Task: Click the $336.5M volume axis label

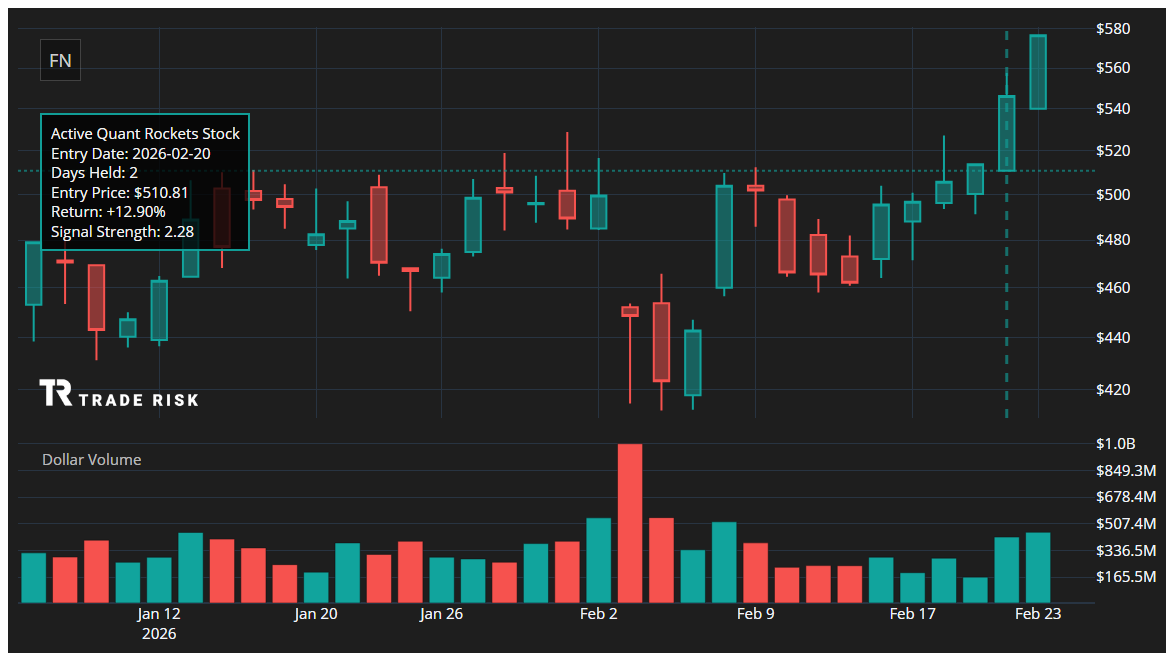Action: pos(1125,550)
